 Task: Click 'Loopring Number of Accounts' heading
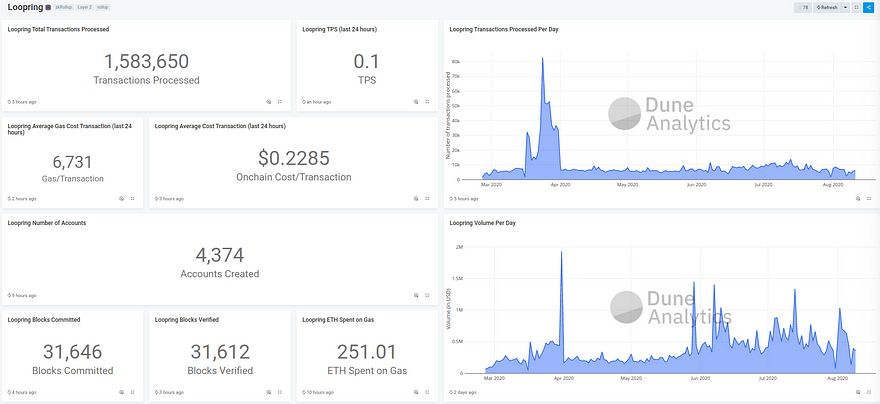click(x=47, y=223)
